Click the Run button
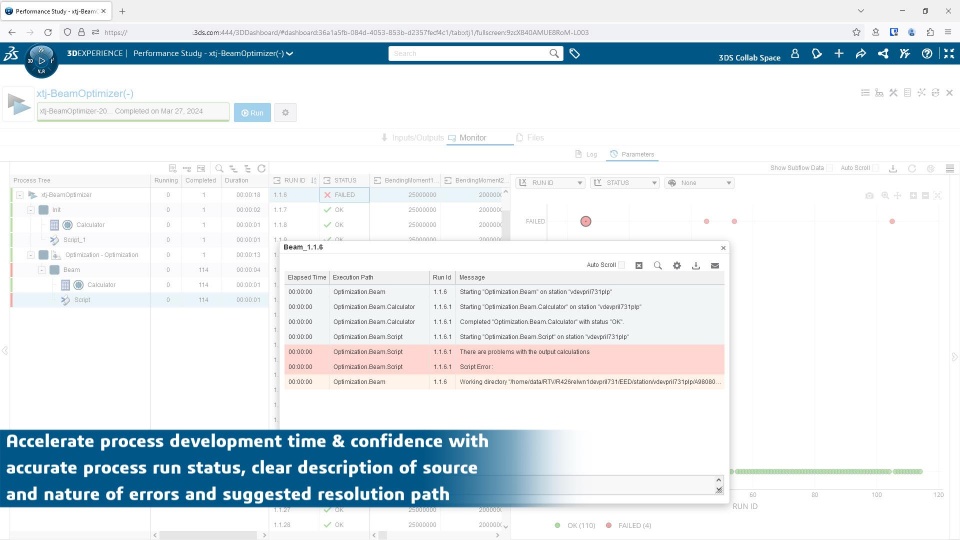Screen dimensions: 960x540 [x=252, y=113]
